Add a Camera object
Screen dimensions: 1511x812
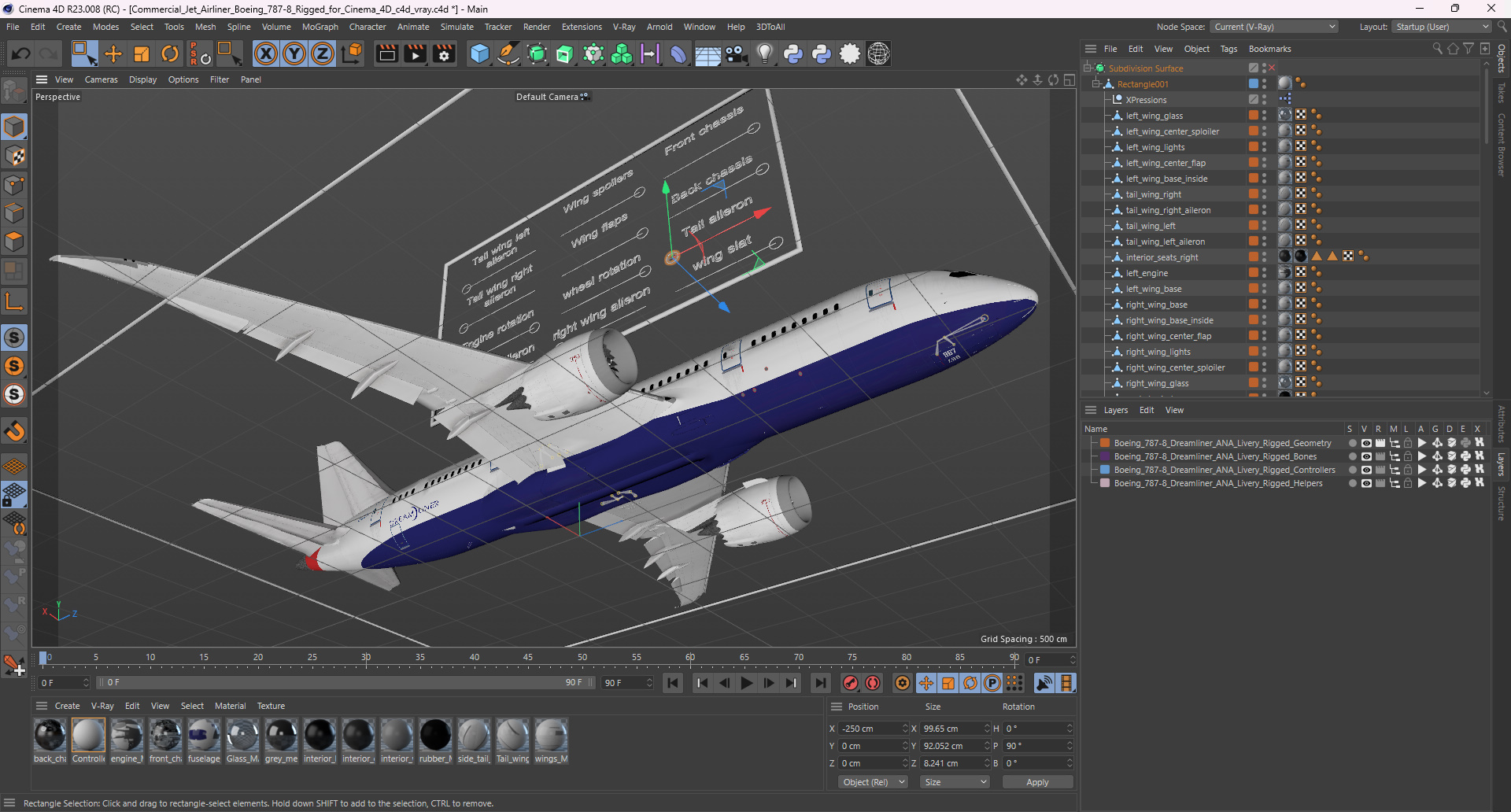(736, 54)
